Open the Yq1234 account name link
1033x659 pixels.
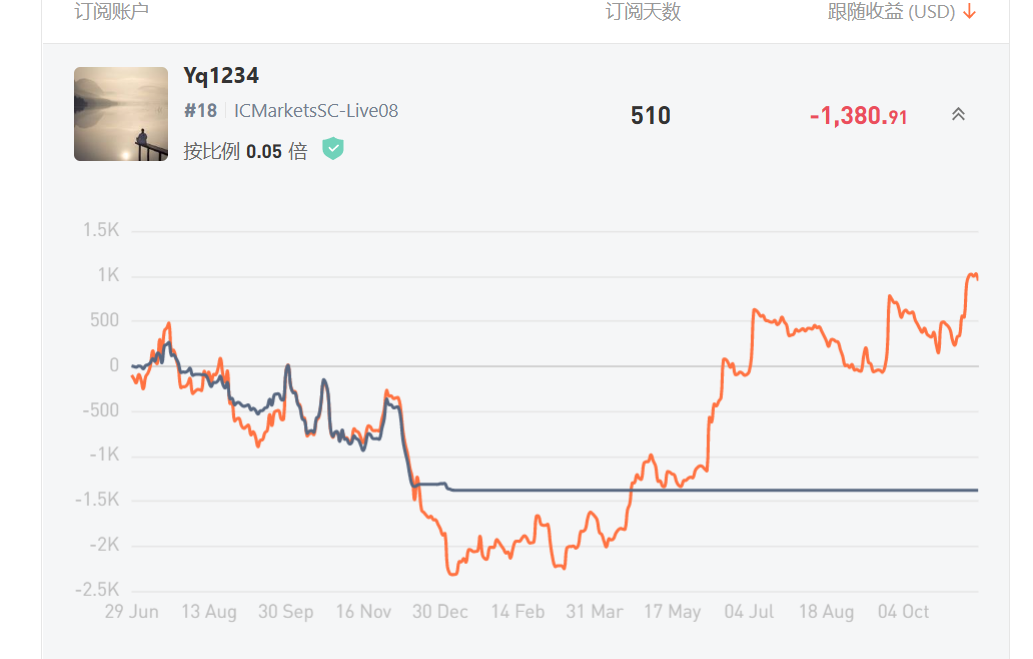221,76
